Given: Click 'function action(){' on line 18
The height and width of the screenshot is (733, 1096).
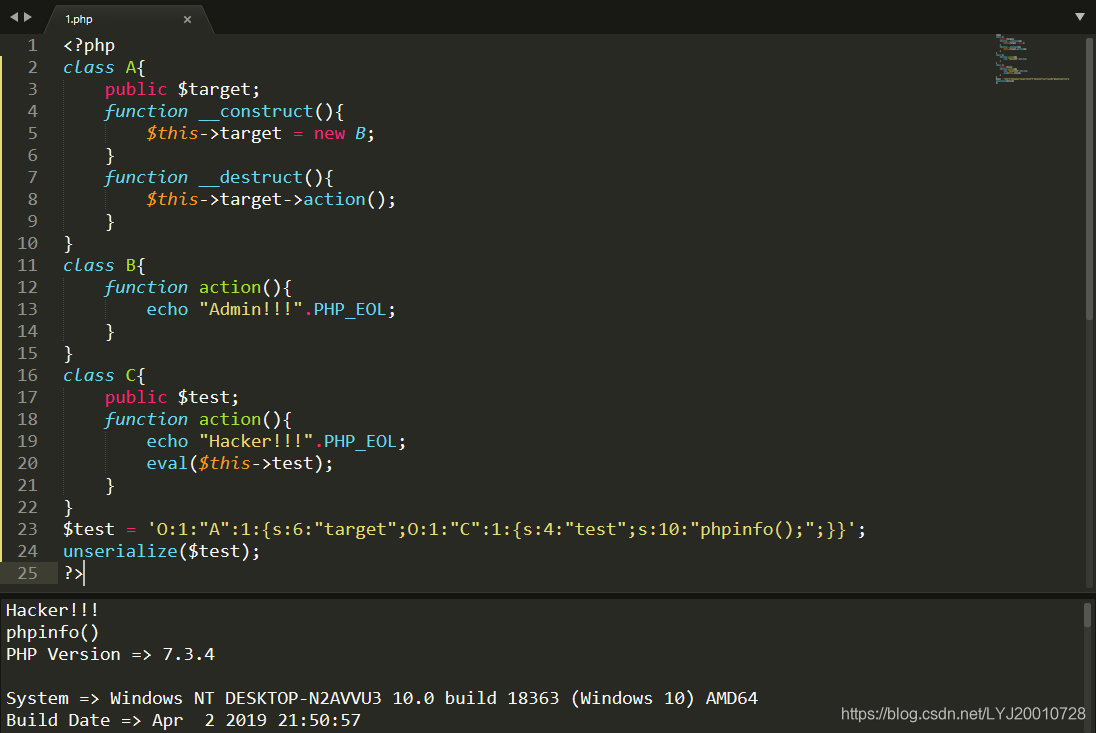Looking at the screenshot, I should [x=198, y=419].
